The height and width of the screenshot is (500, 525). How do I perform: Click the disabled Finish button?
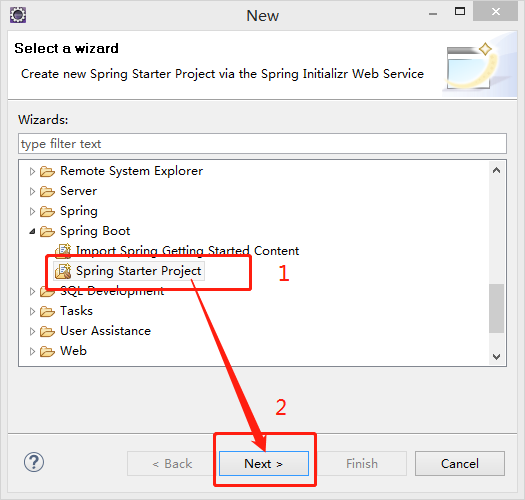point(362,463)
